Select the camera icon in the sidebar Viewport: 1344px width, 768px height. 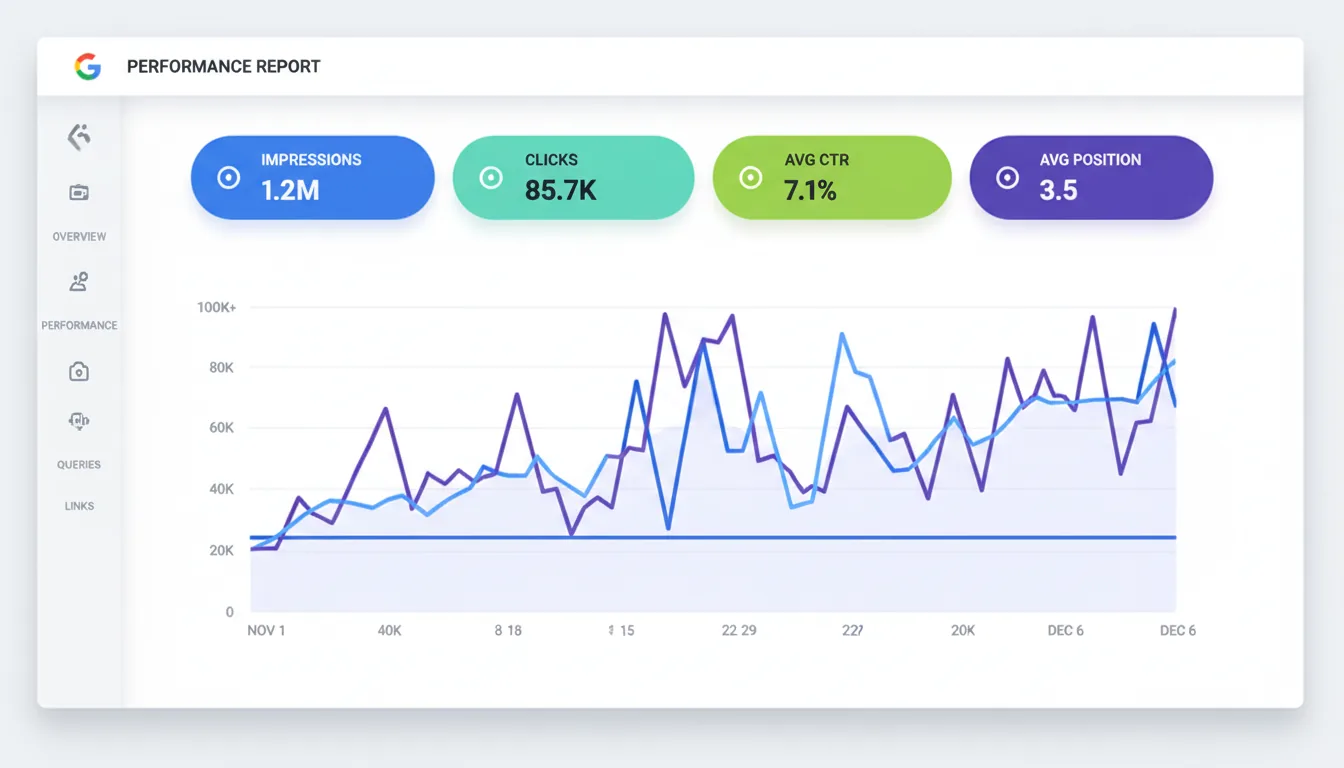[78, 371]
